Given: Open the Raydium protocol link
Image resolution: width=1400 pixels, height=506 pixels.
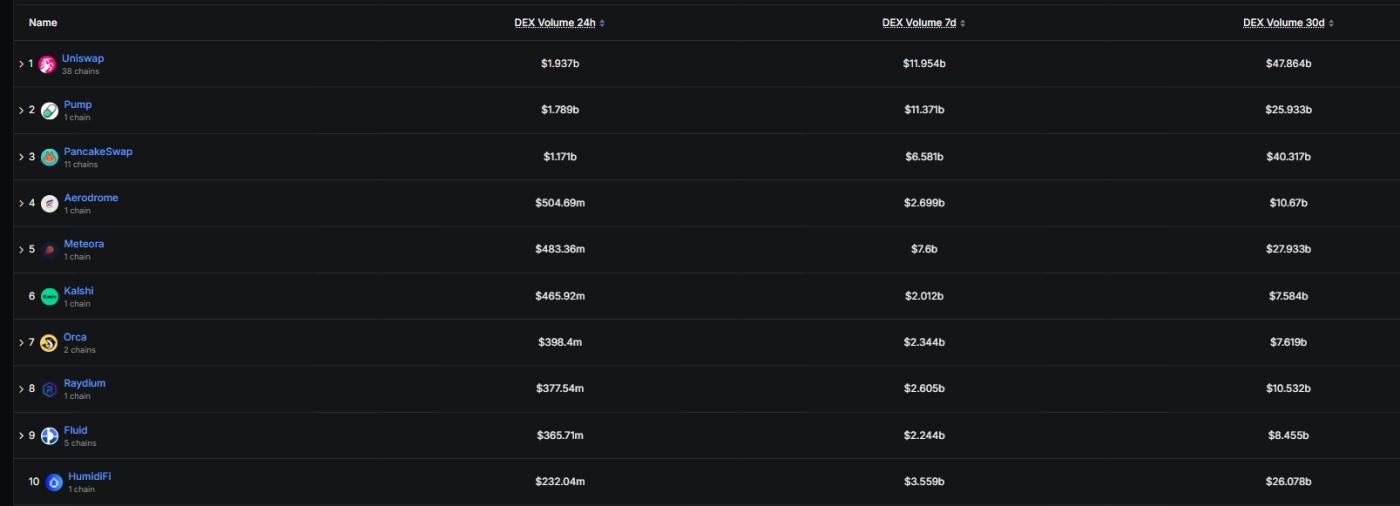Looking at the screenshot, I should pyautogui.click(x=84, y=383).
